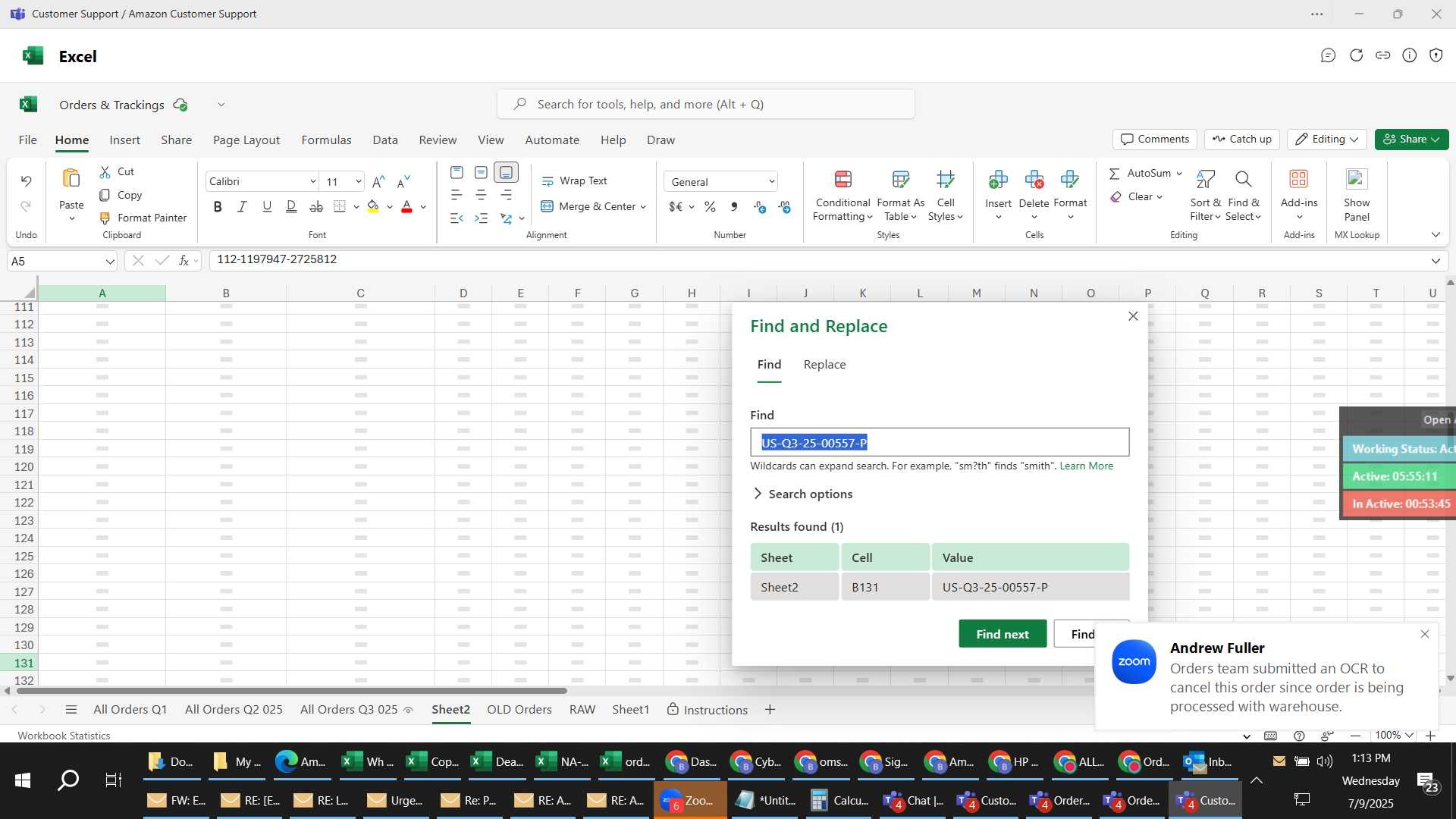Click the Merge & Center icon
Image resolution: width=1456 pixels, height=819 pixels.
click(x=547, y=206)
